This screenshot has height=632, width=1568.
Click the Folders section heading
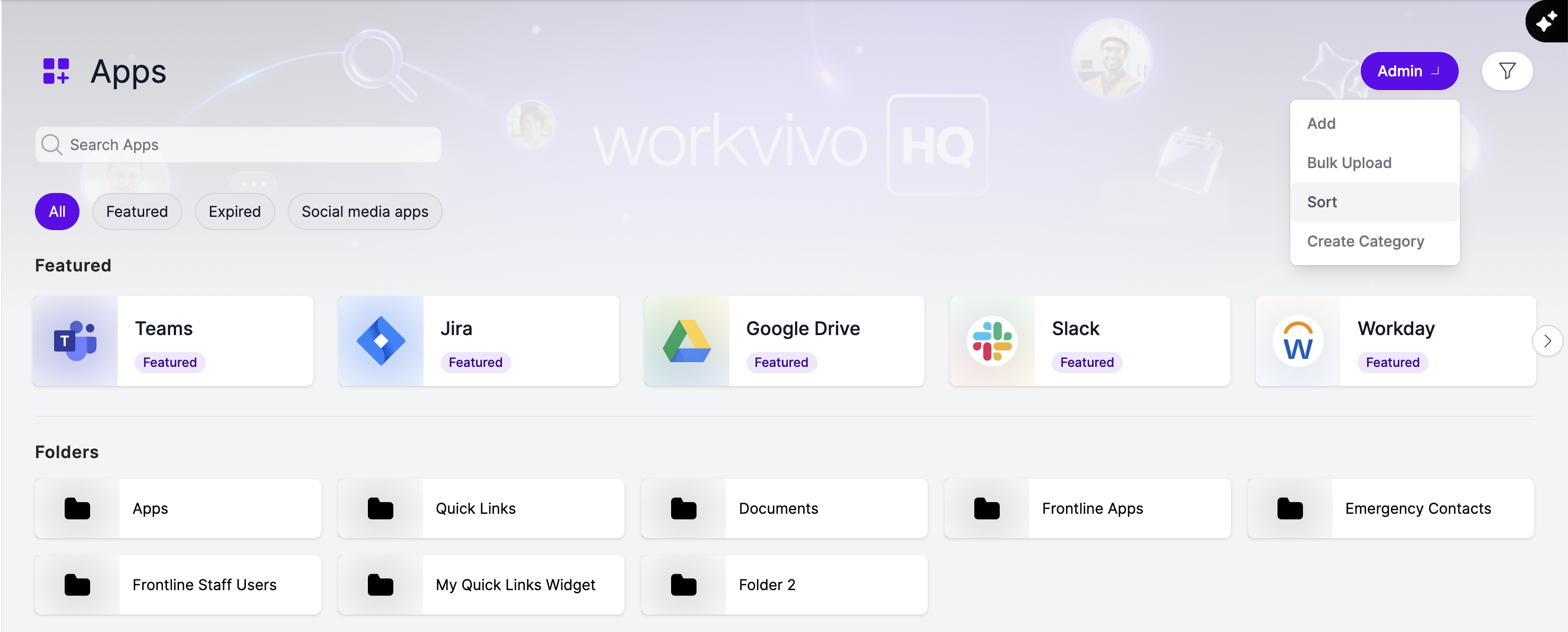(67, 452)
